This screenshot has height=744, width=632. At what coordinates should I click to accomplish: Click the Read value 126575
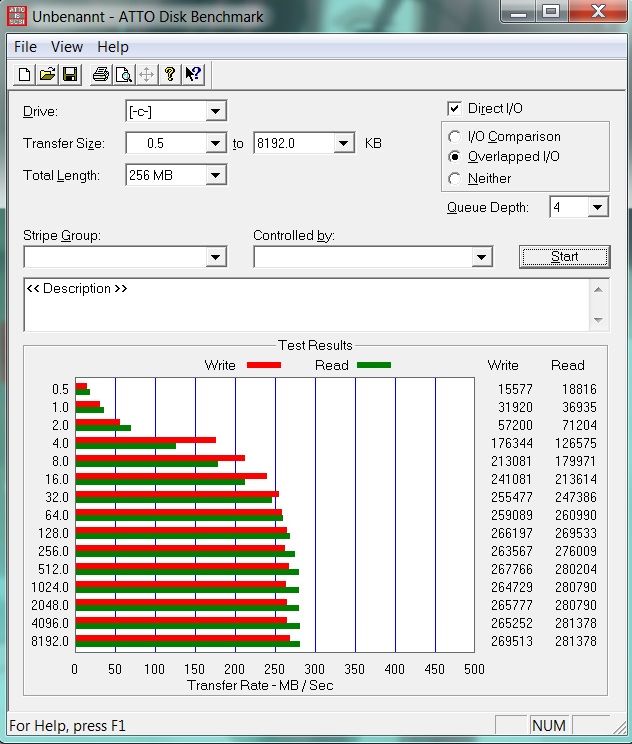click(576, 443)
